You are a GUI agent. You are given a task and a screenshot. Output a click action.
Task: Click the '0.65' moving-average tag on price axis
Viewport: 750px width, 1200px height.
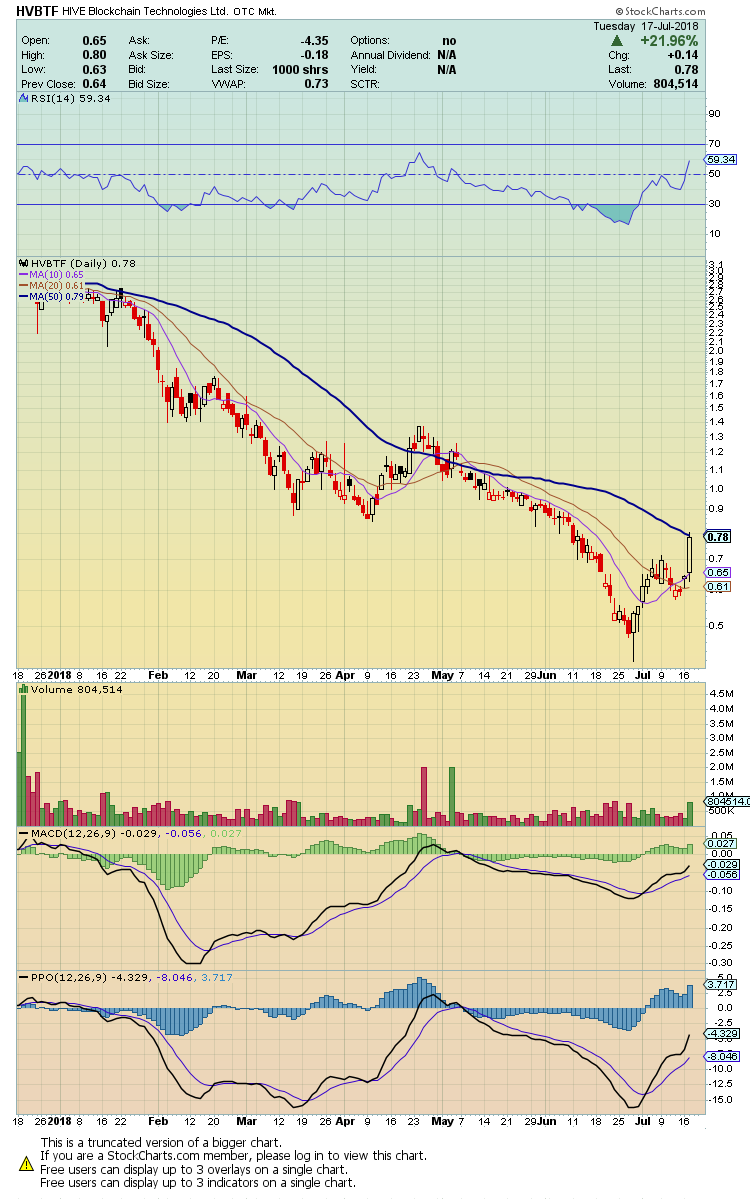click(x=719, y=572)
